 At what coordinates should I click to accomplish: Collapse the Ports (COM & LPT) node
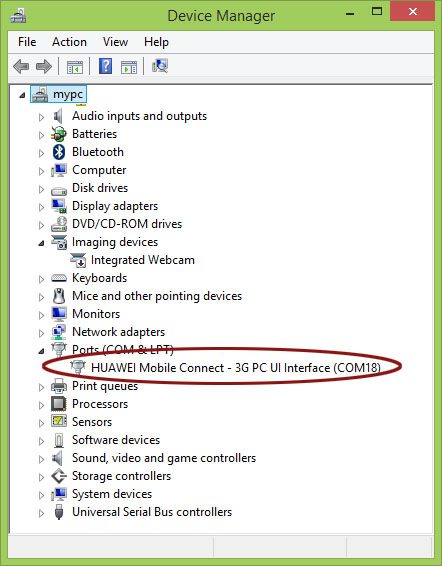42,351
